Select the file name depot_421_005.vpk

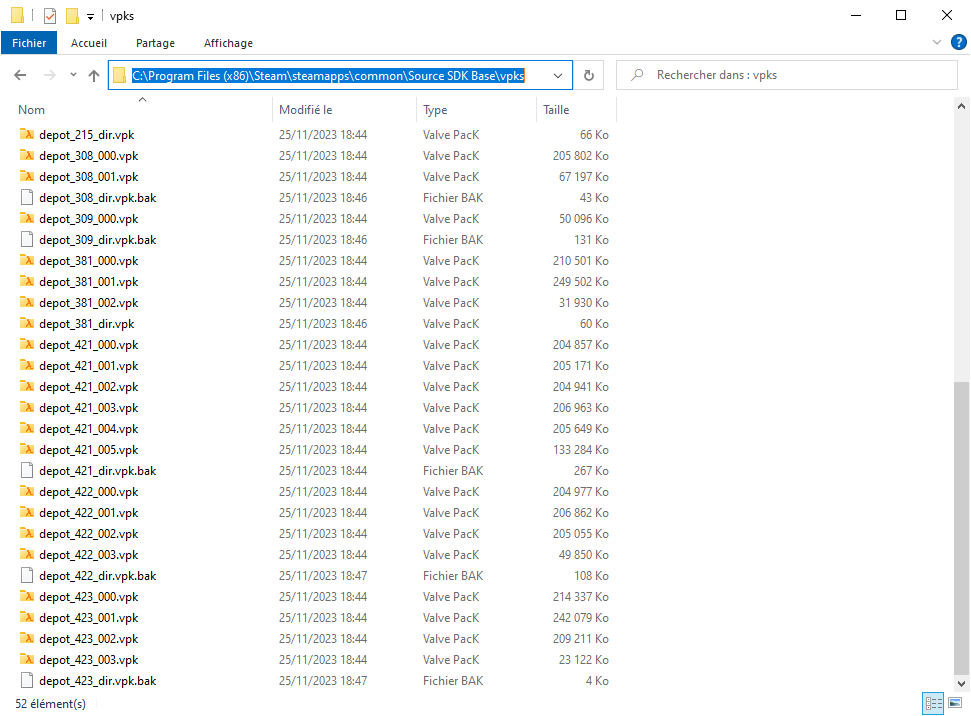[x=89, y=450]
